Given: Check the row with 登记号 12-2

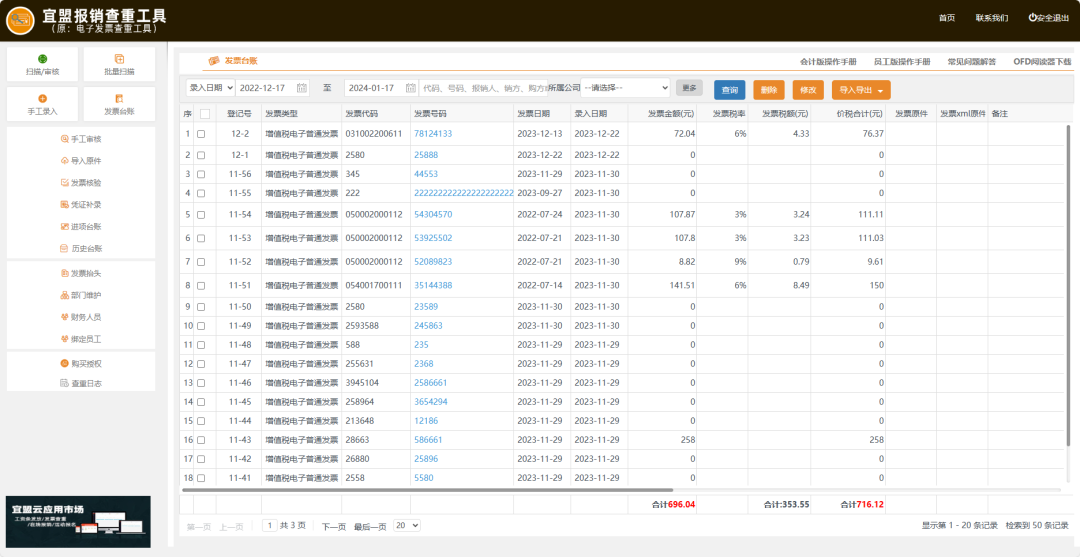Looking at the screenshot, I should (201, 134).
